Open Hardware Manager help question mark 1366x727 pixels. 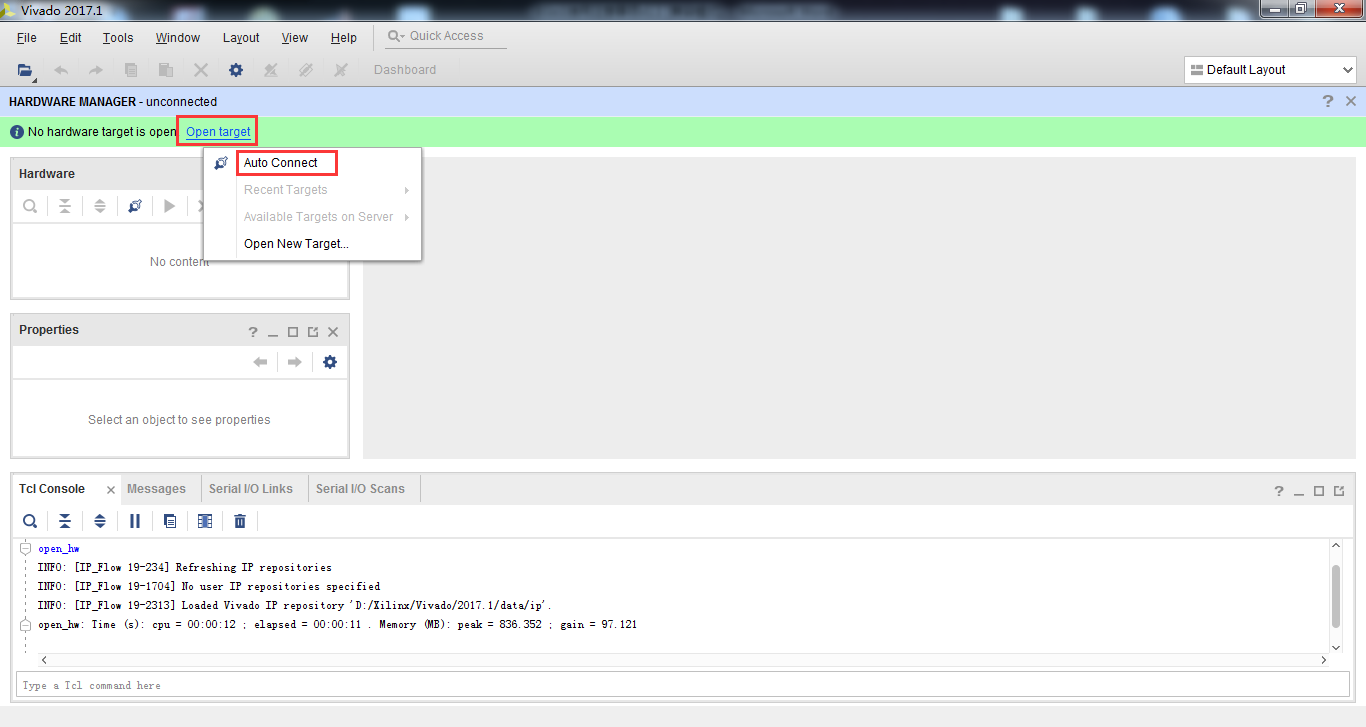tap(1328, 101)
